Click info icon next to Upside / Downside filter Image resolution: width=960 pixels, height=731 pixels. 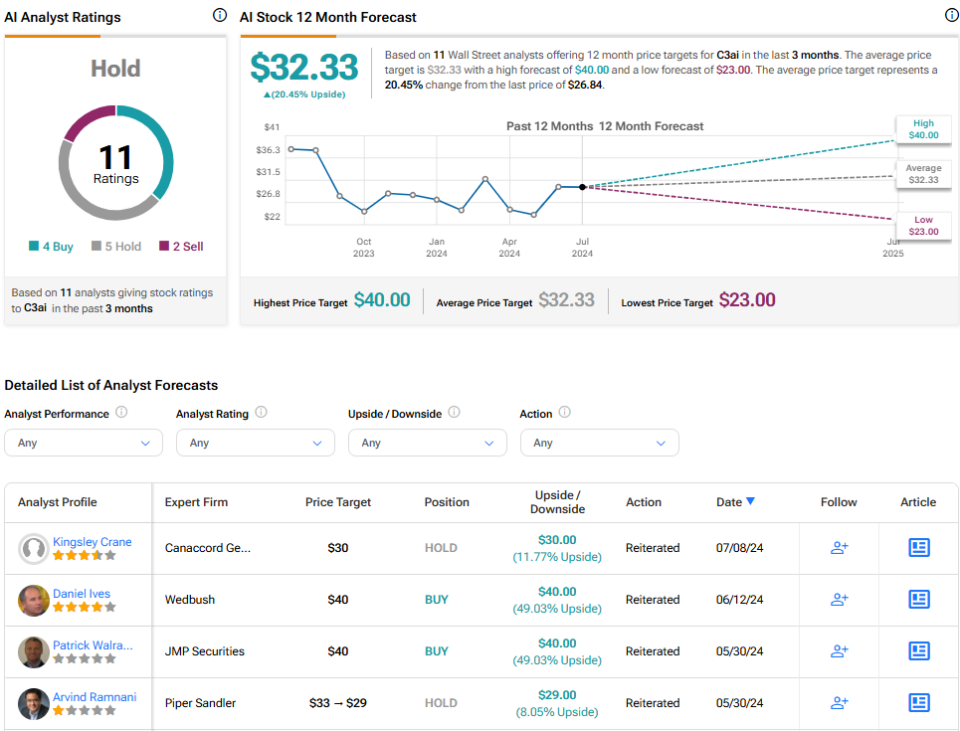pos(454,412)
